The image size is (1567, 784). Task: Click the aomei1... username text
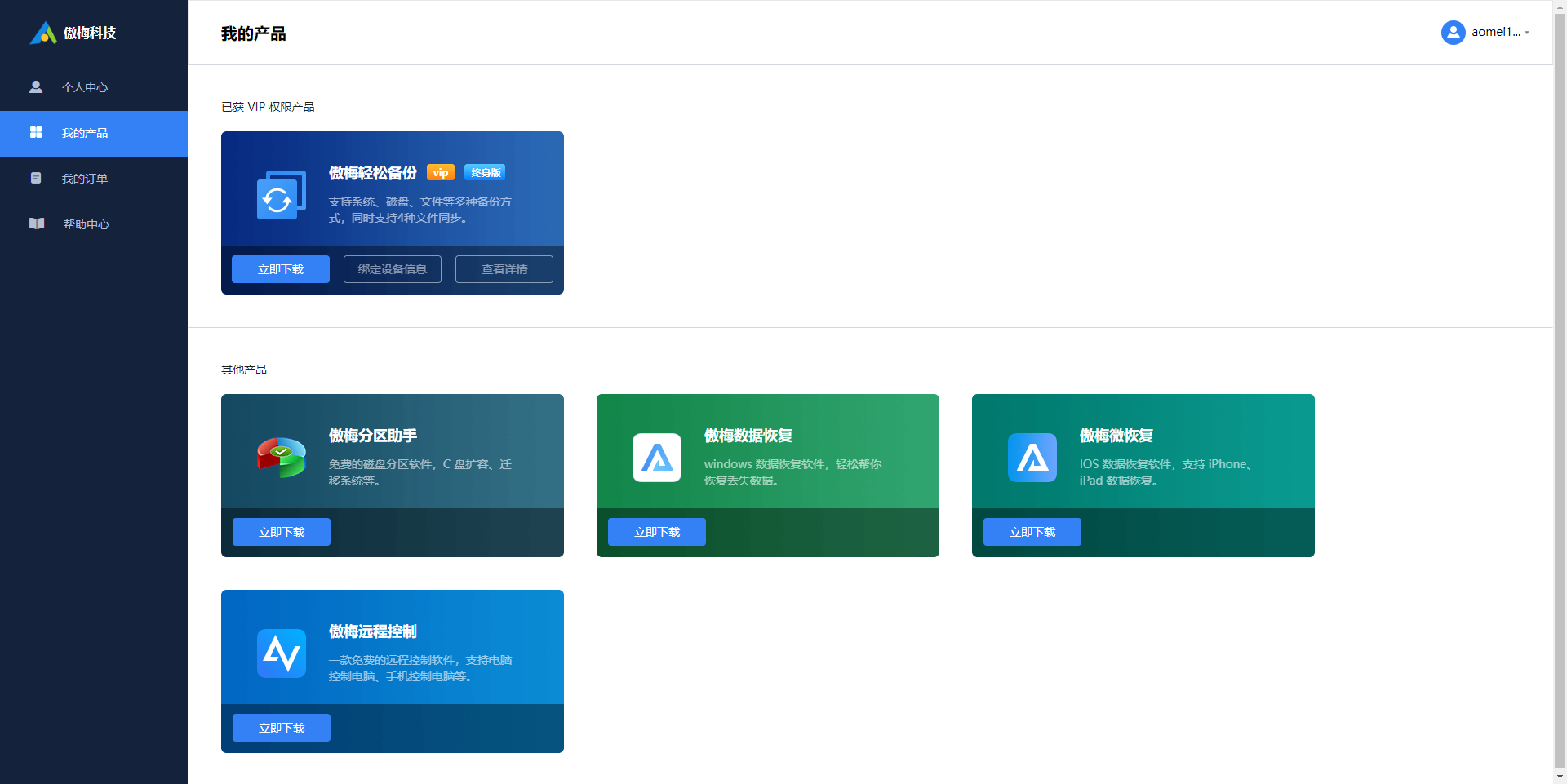[x=1496, y=33]
